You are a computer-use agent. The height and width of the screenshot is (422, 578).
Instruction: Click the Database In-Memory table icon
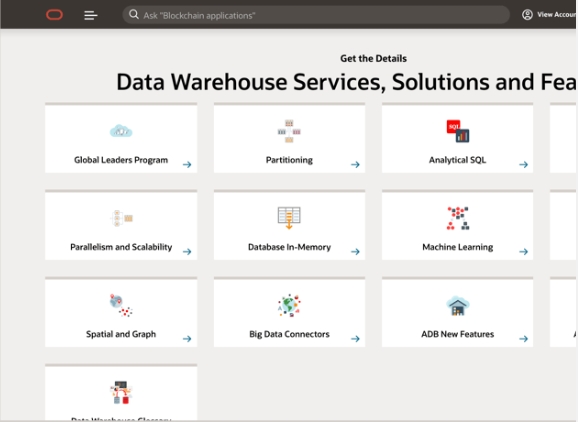point(289,218)
